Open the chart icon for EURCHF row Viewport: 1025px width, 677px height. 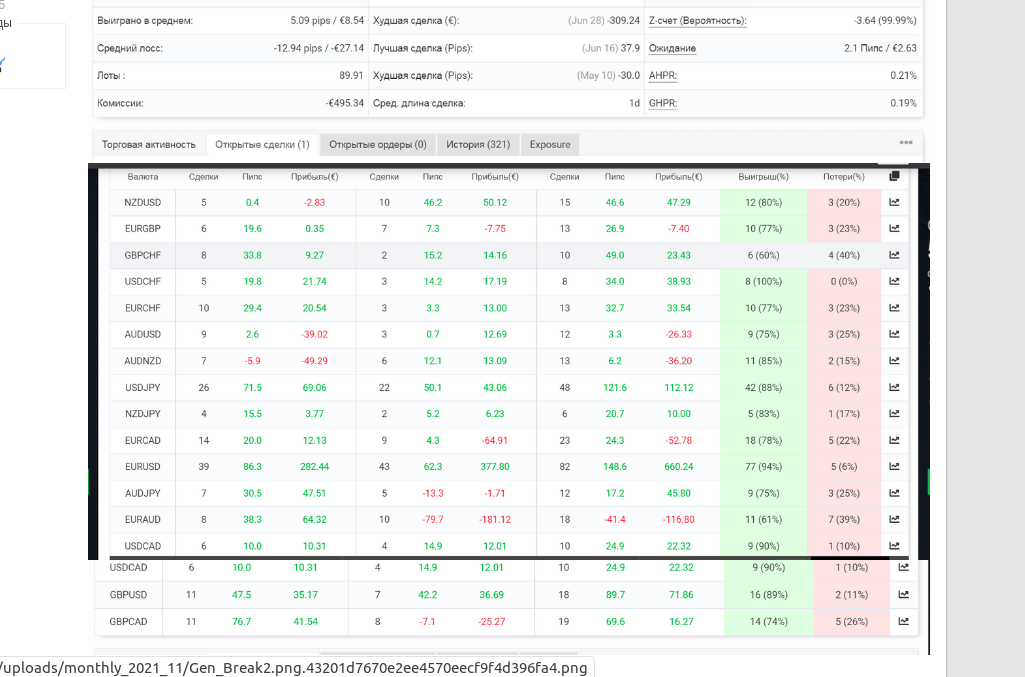point(894,308)
